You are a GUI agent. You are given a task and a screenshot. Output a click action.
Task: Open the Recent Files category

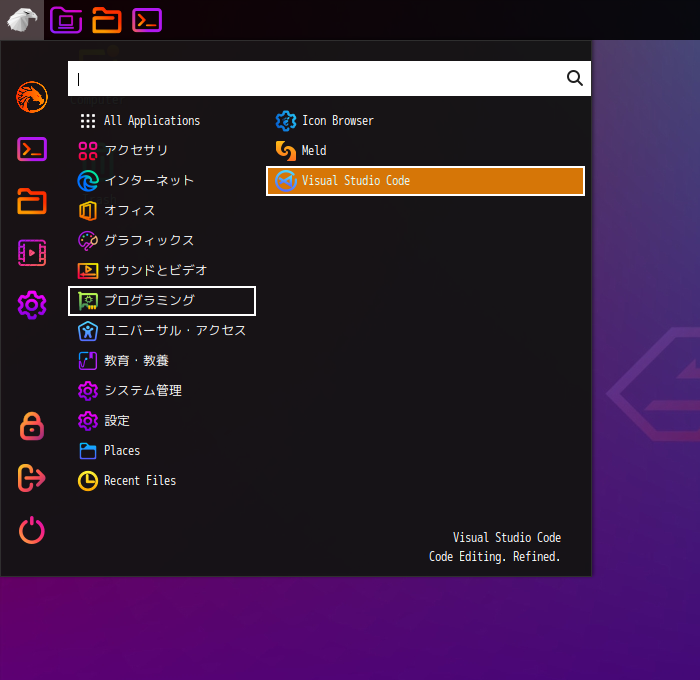point(162,481)
